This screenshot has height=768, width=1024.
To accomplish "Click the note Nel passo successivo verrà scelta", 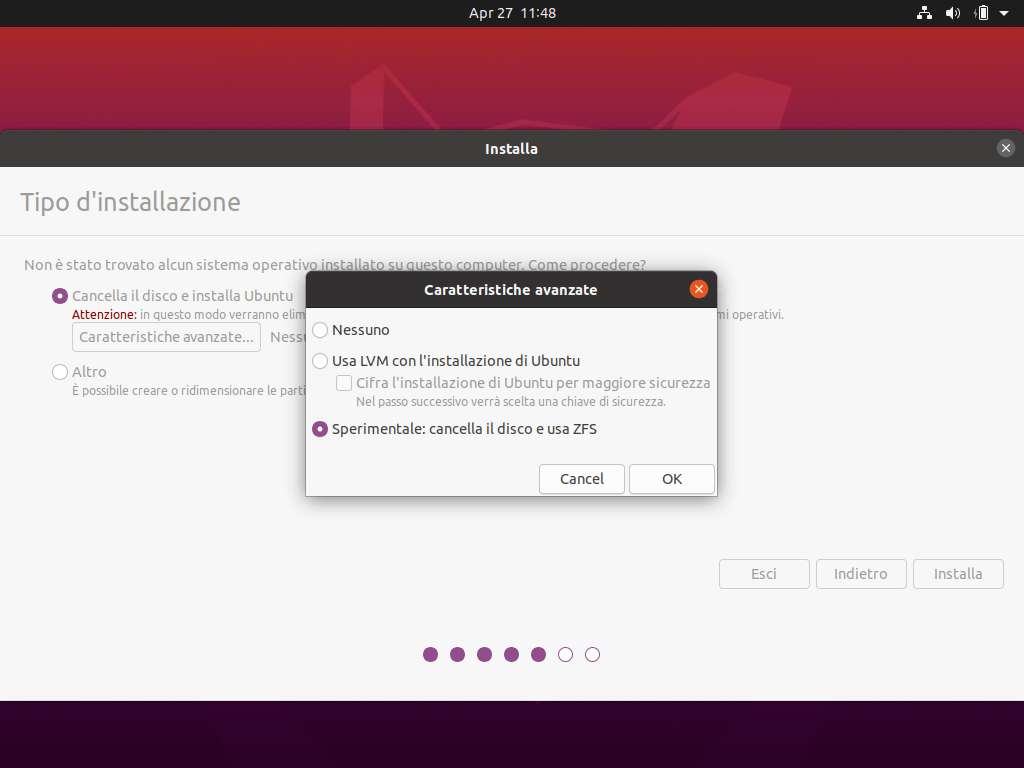I will click(511, 402).
